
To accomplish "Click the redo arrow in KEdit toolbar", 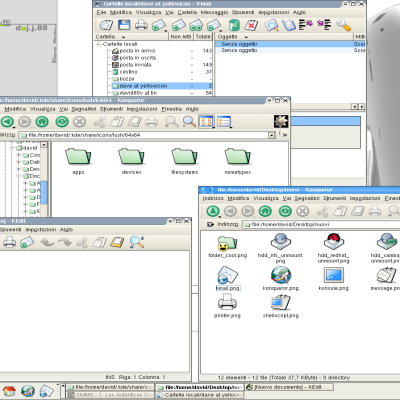I will pos(65,242).
